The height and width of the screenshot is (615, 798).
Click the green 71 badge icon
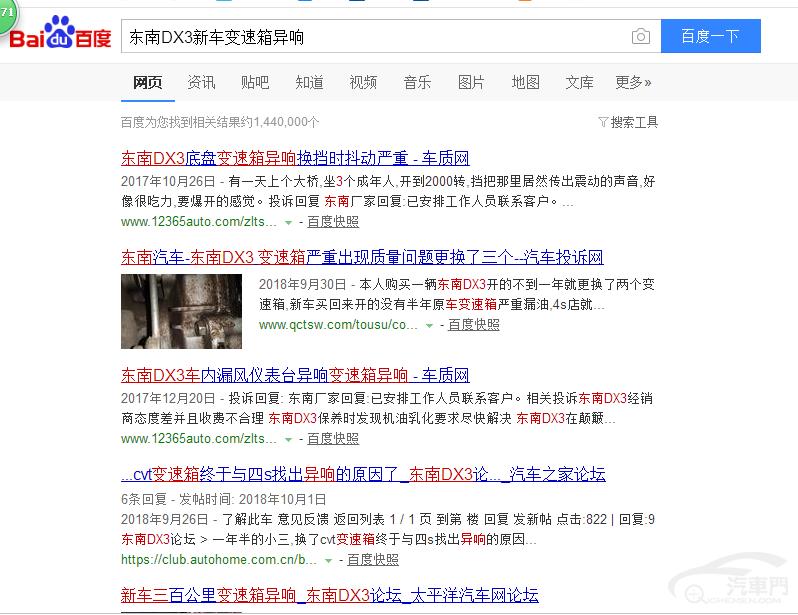tap(8, 15)
